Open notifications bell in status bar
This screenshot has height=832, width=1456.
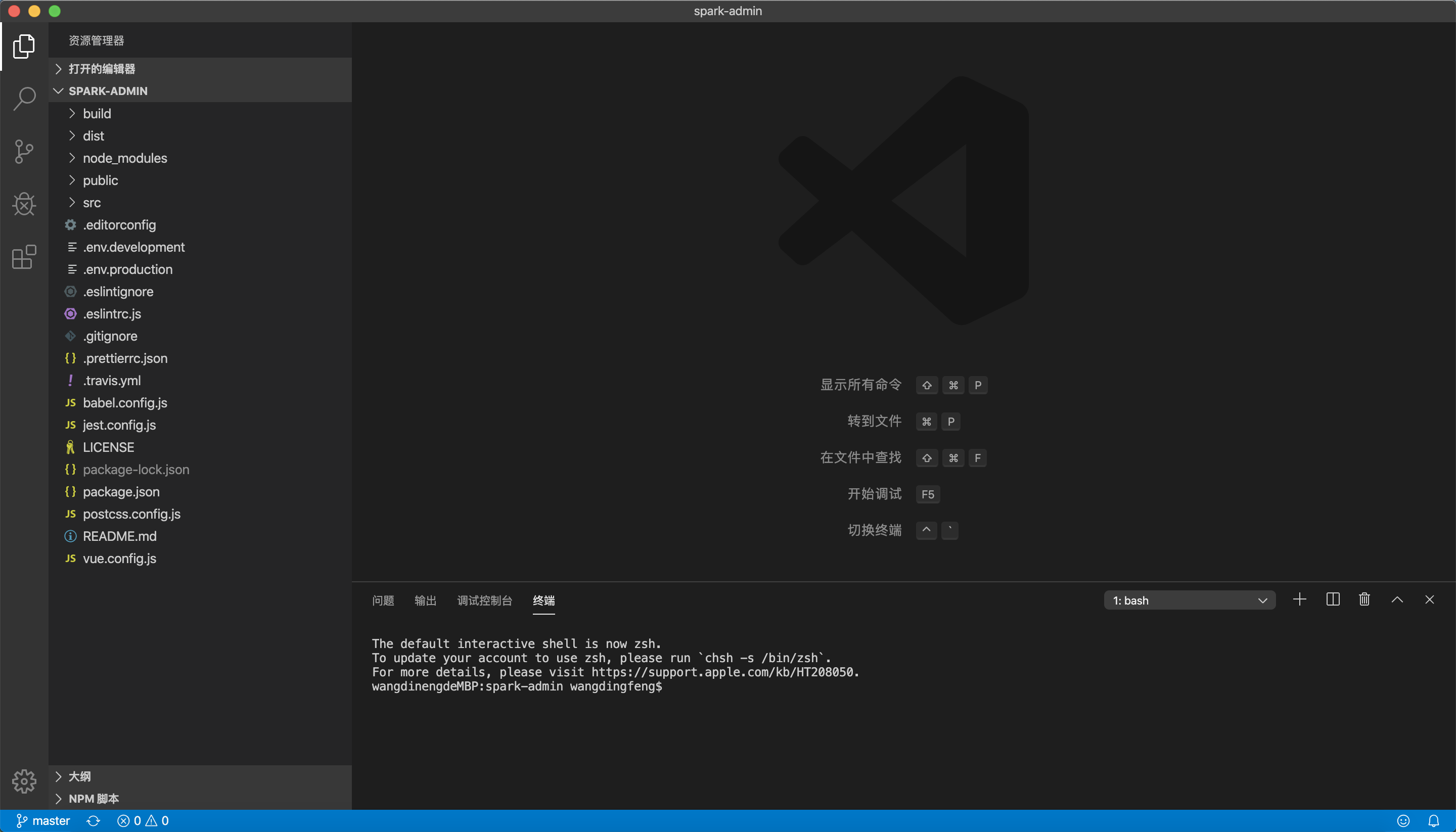point(1434,820)
